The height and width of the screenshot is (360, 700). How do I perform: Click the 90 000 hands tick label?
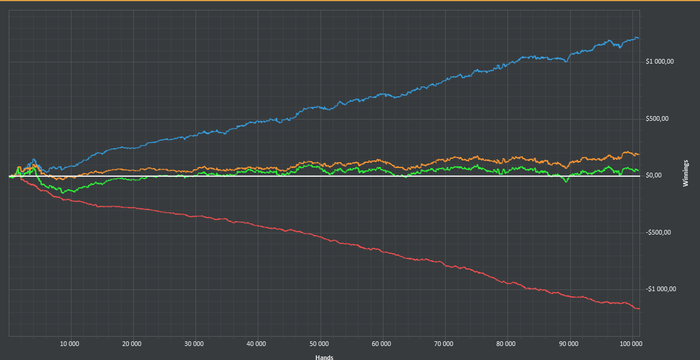pos(569,344)
